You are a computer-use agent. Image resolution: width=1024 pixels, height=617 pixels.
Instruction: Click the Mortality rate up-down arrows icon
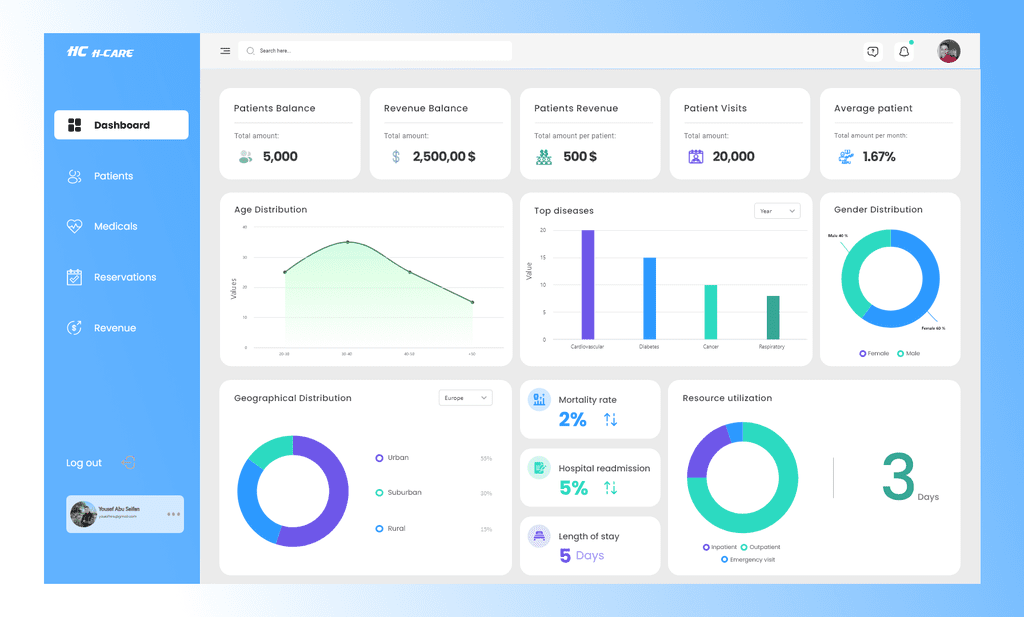click(x=611, y=420)
